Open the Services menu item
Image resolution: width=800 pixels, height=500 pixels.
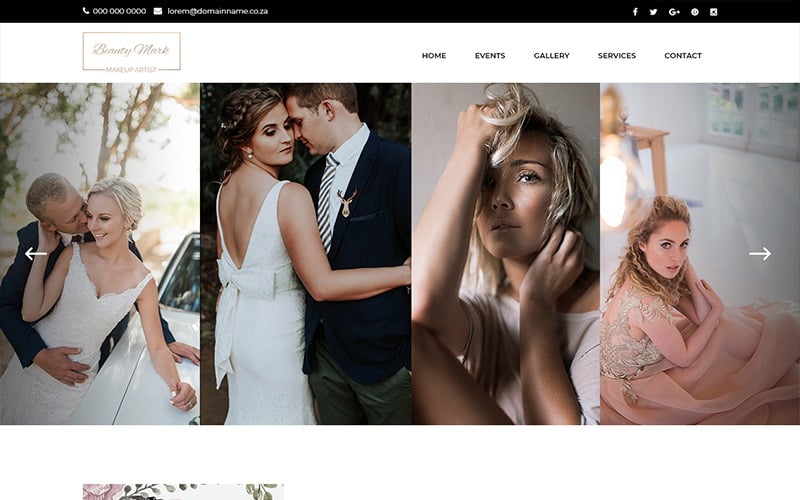[x=617, y=56]
